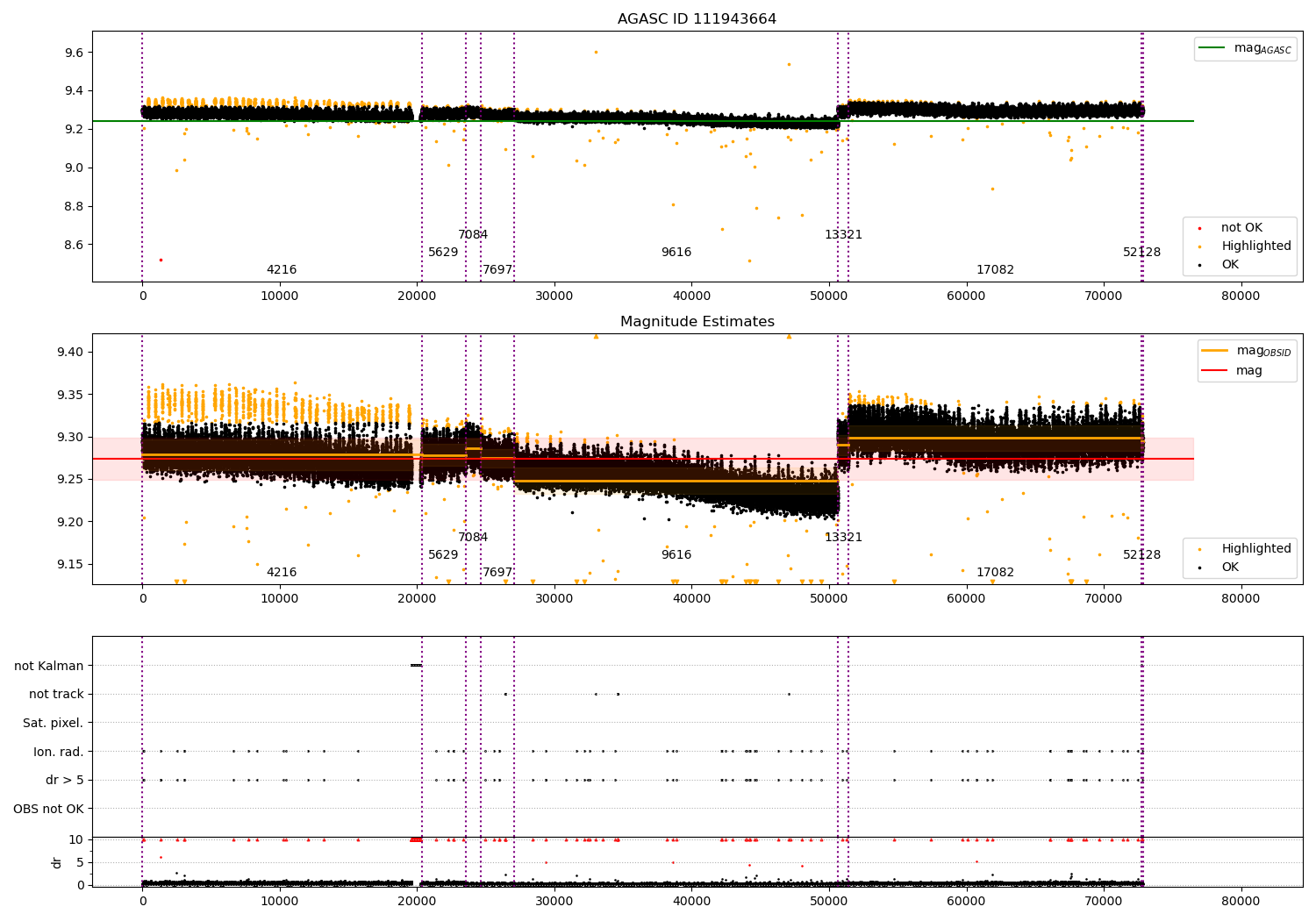The width and height of the screenshot is (1316, 921).
Task: Click the 10 y-axis tick of dr panel
Action: 76,839
